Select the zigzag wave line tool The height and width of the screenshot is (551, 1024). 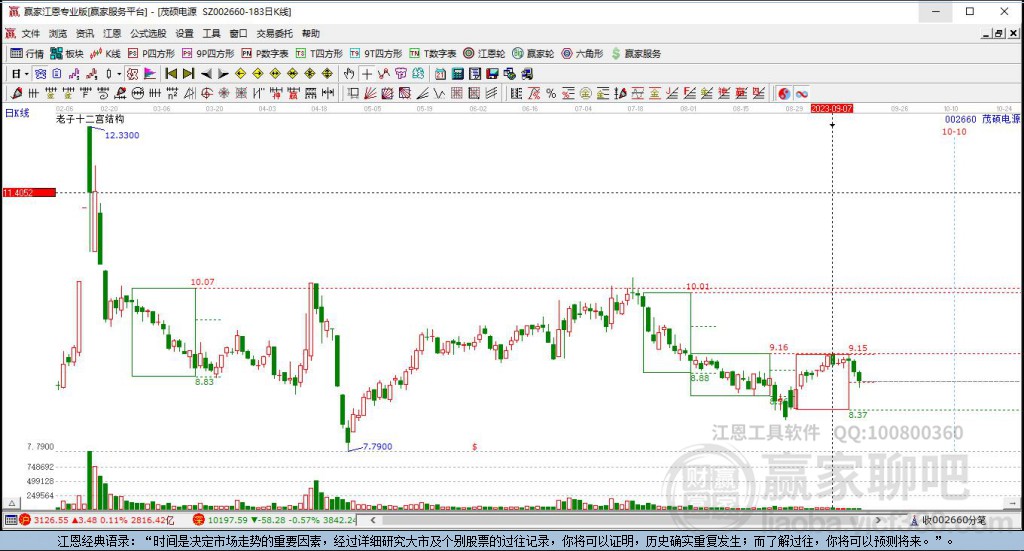tap(439, 93)
